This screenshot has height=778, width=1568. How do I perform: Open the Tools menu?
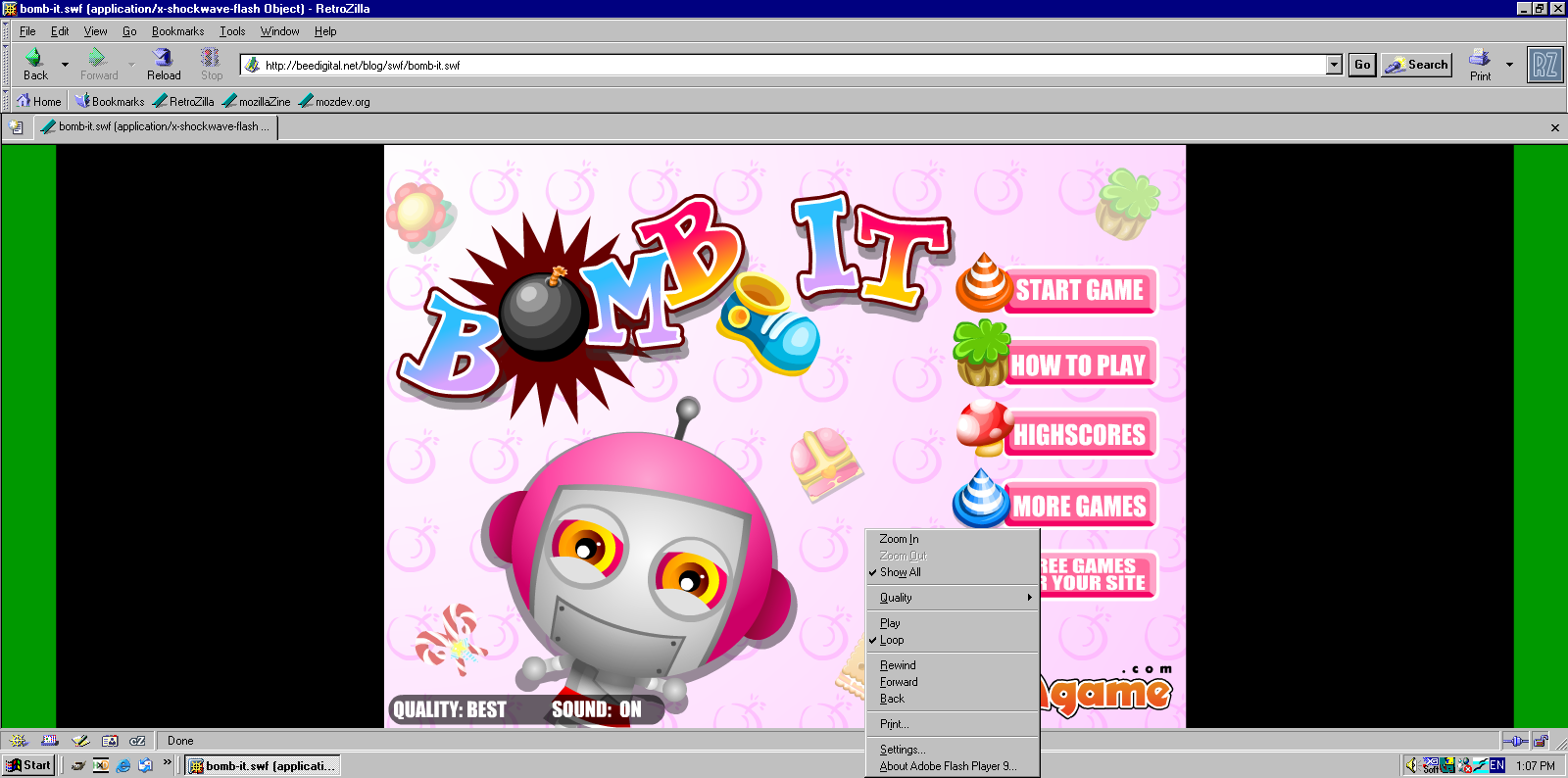pos(232,31)
